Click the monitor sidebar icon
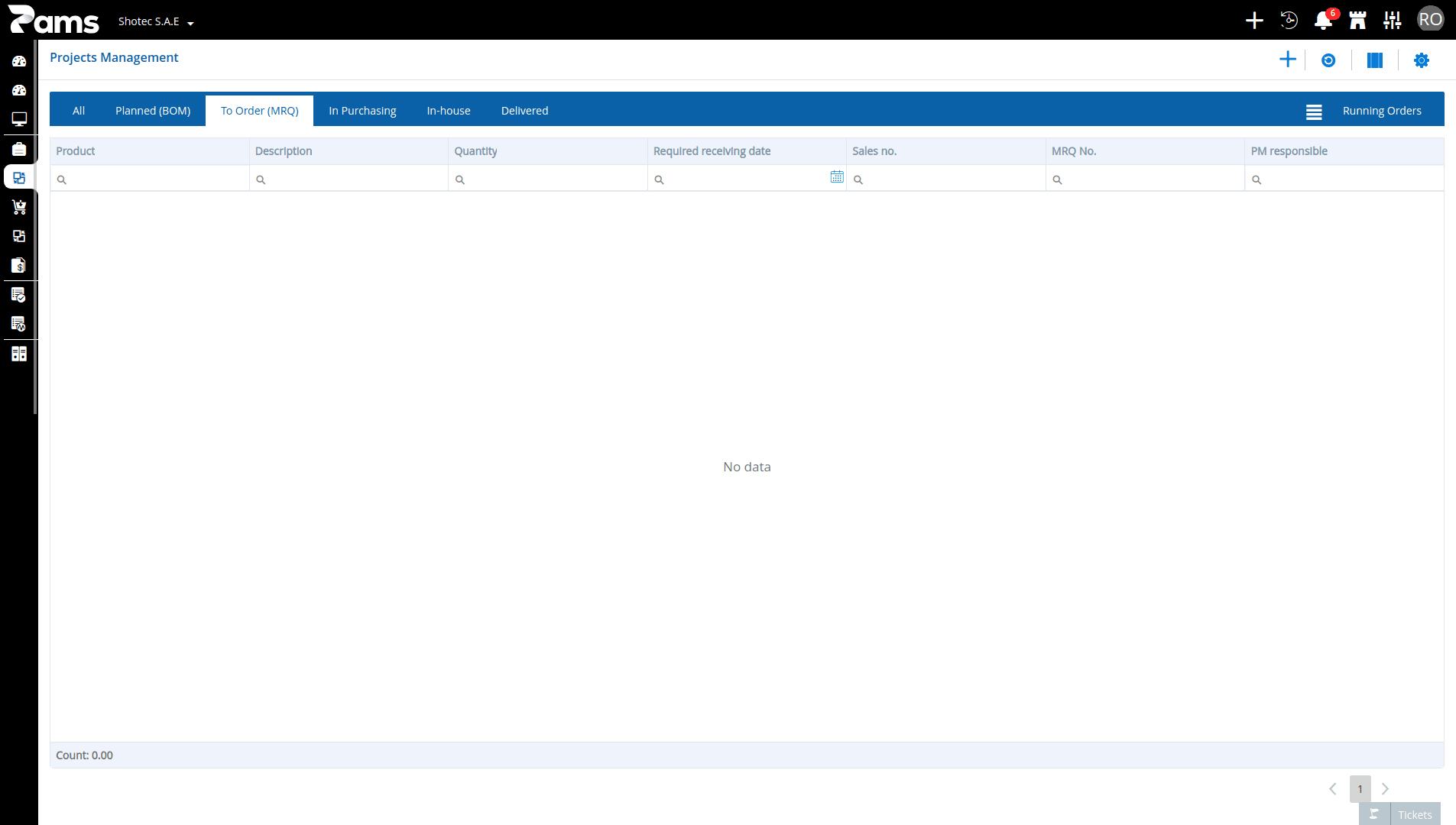 [19, 119]
